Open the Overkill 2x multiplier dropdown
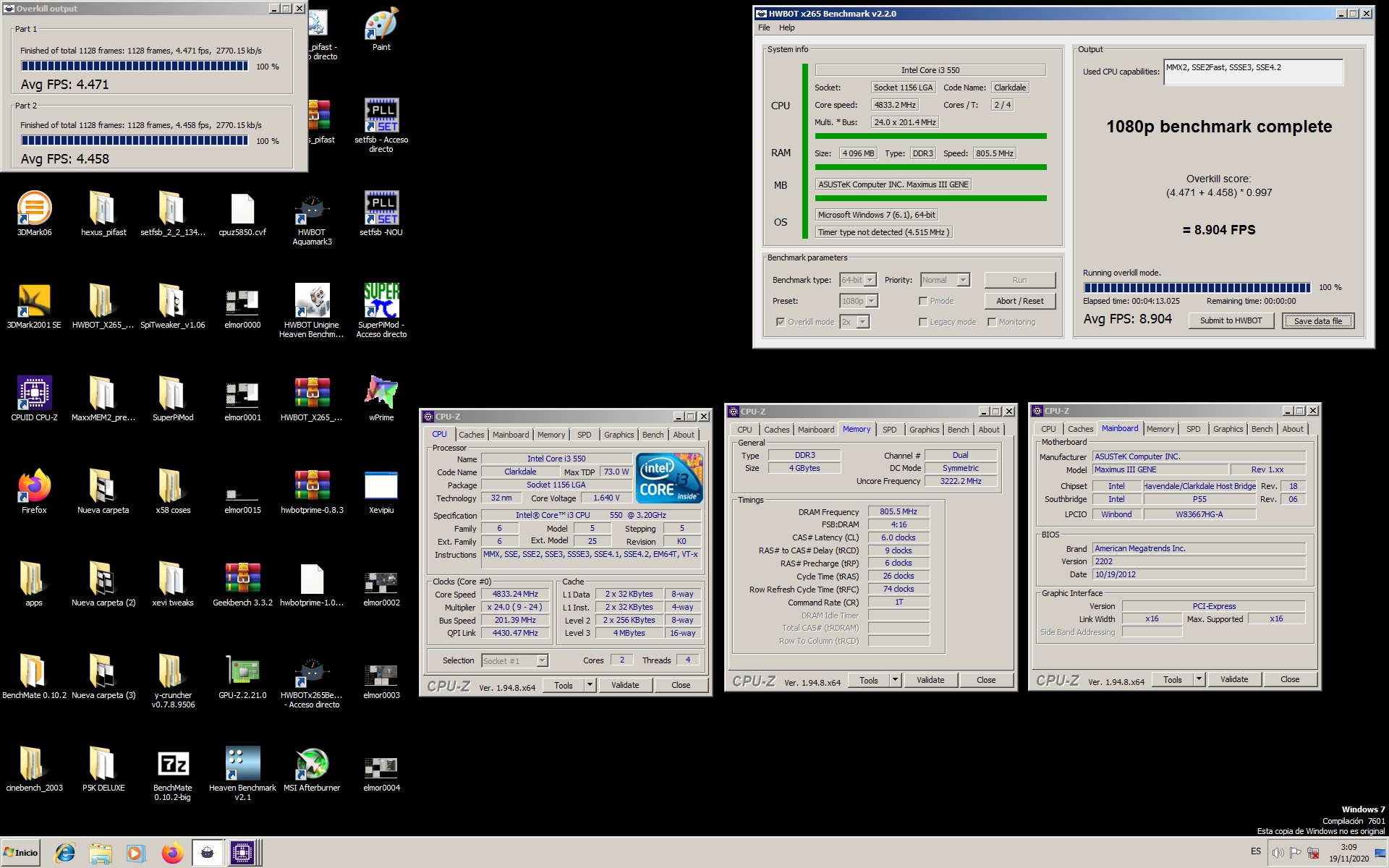This screenshot has height=868, width=1389. pos(862,322)
